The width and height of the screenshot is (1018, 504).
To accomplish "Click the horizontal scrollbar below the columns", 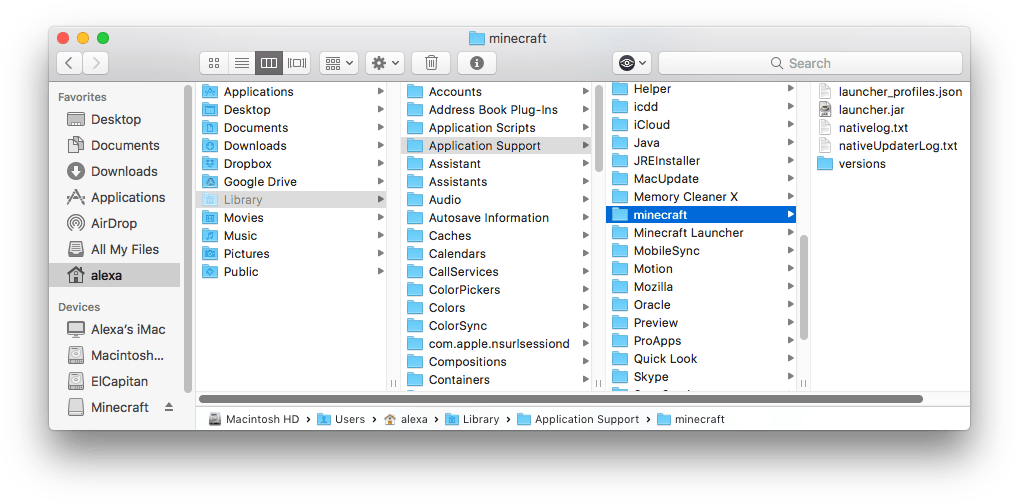I will point(561,399).
